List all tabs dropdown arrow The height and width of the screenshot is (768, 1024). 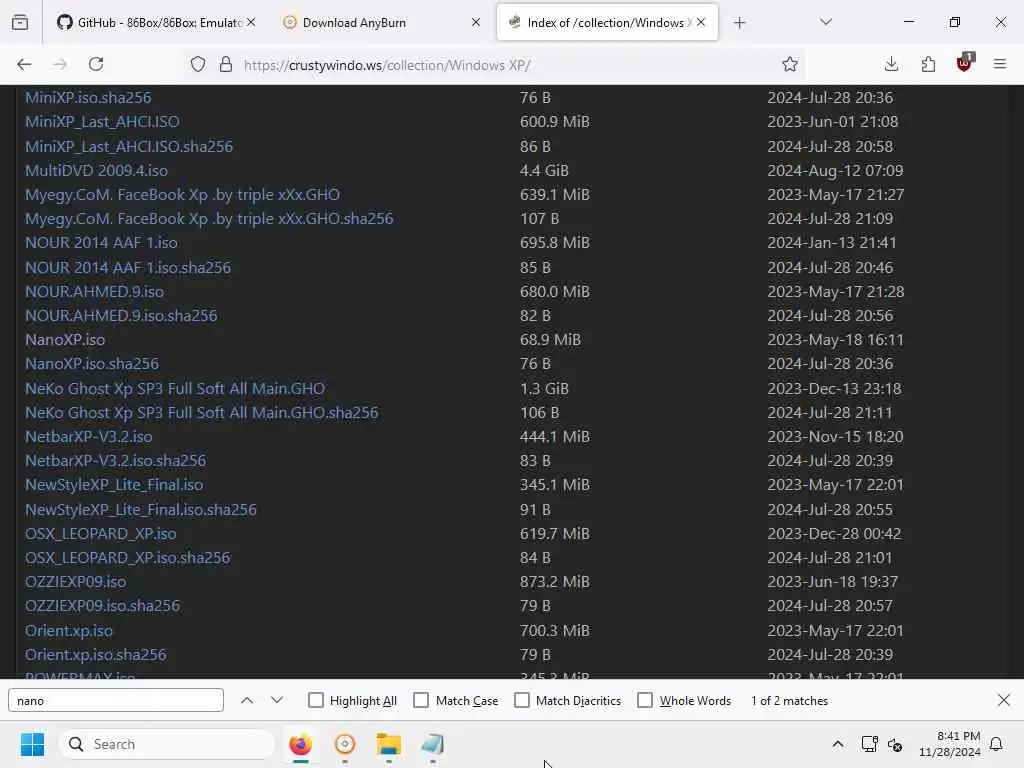(x=826, y=22)
